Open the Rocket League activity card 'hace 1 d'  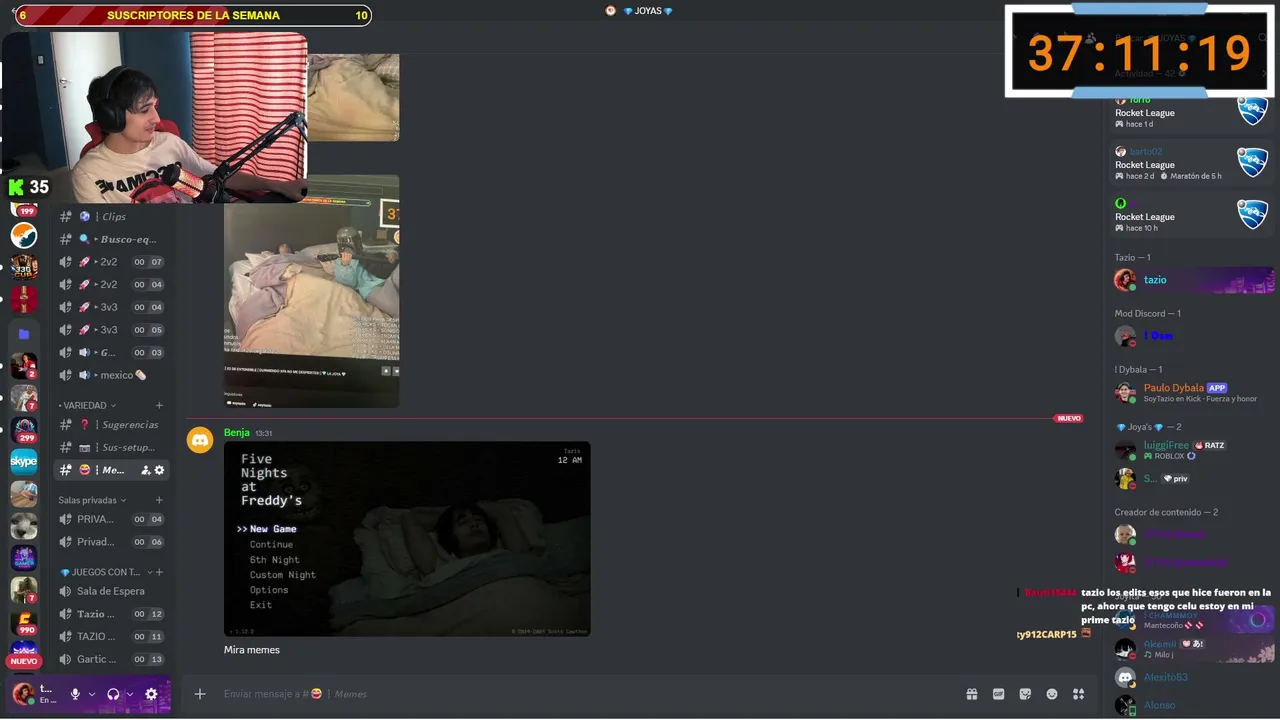click(1193, 112)
